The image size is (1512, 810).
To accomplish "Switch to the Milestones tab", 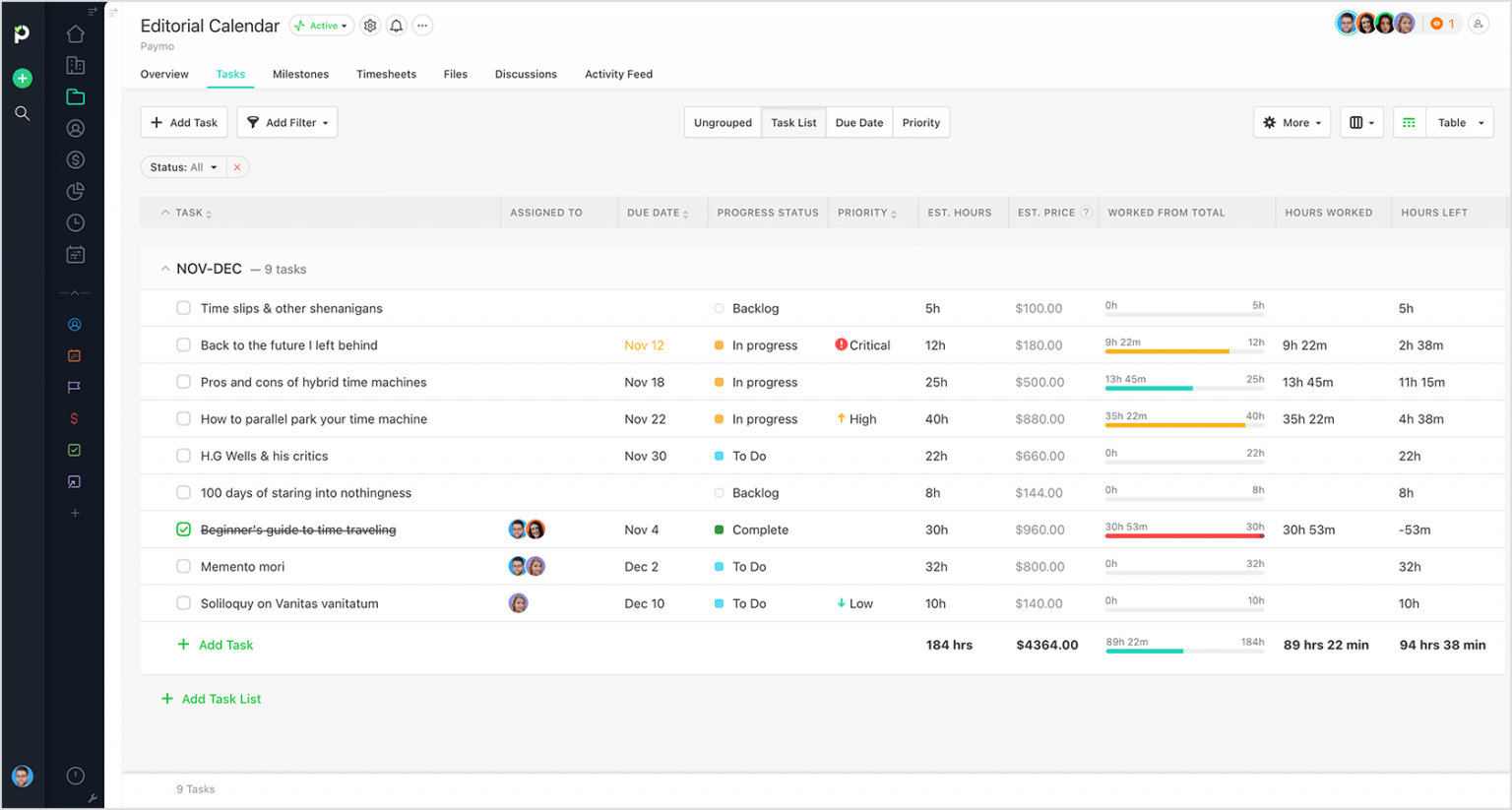I will click(x=300, y=74).
